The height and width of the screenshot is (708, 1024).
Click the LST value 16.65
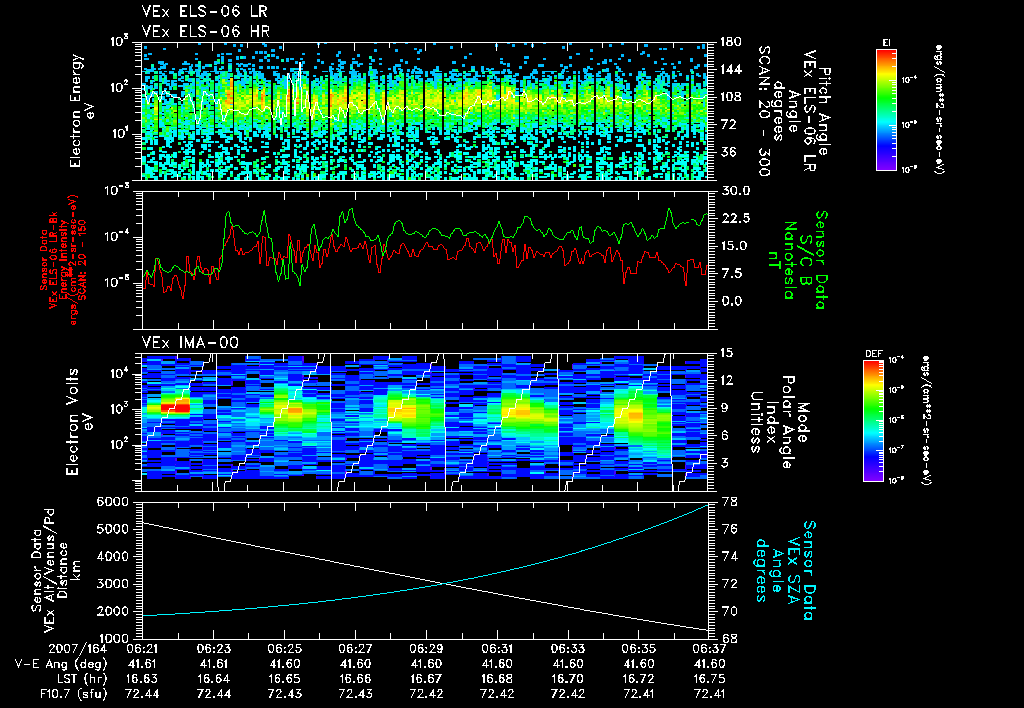pos(285,679)
